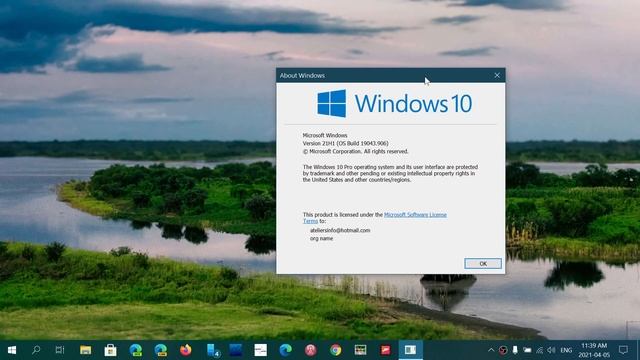Viewport: 640px width, 360px height.
Task: Open the white tile taskbar app
Action: tap(260, 350)
